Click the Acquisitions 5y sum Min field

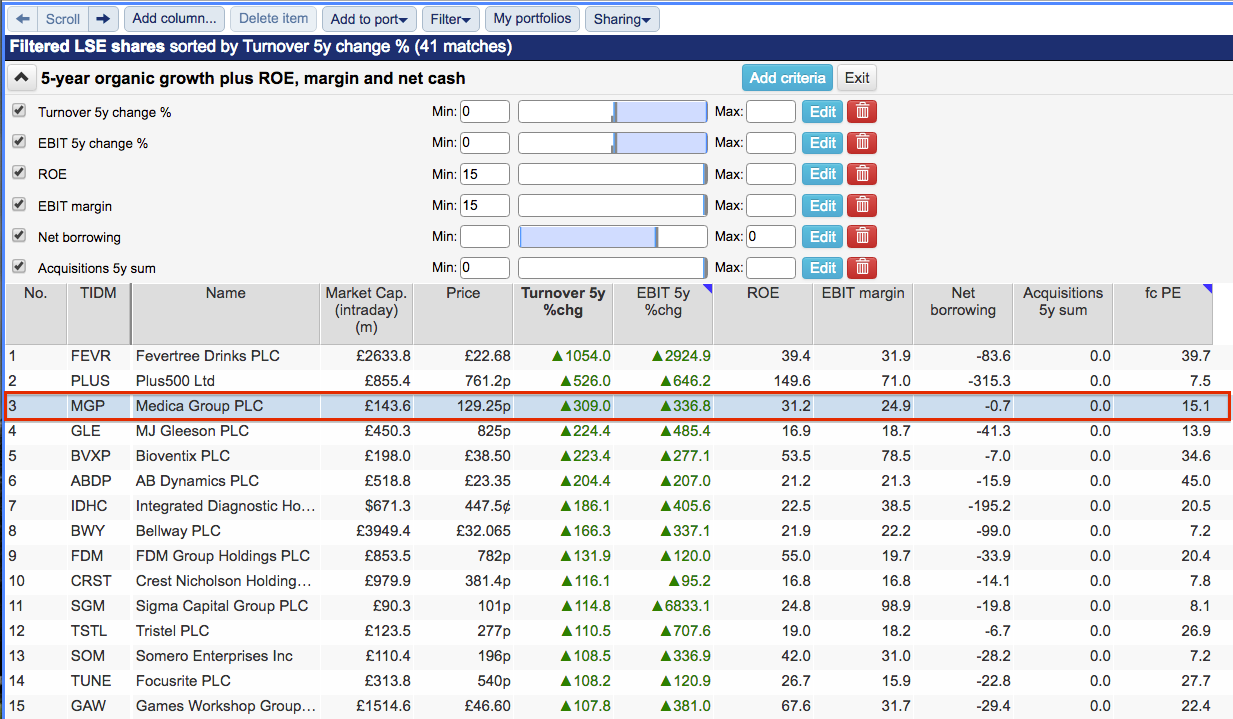point(485,268)
